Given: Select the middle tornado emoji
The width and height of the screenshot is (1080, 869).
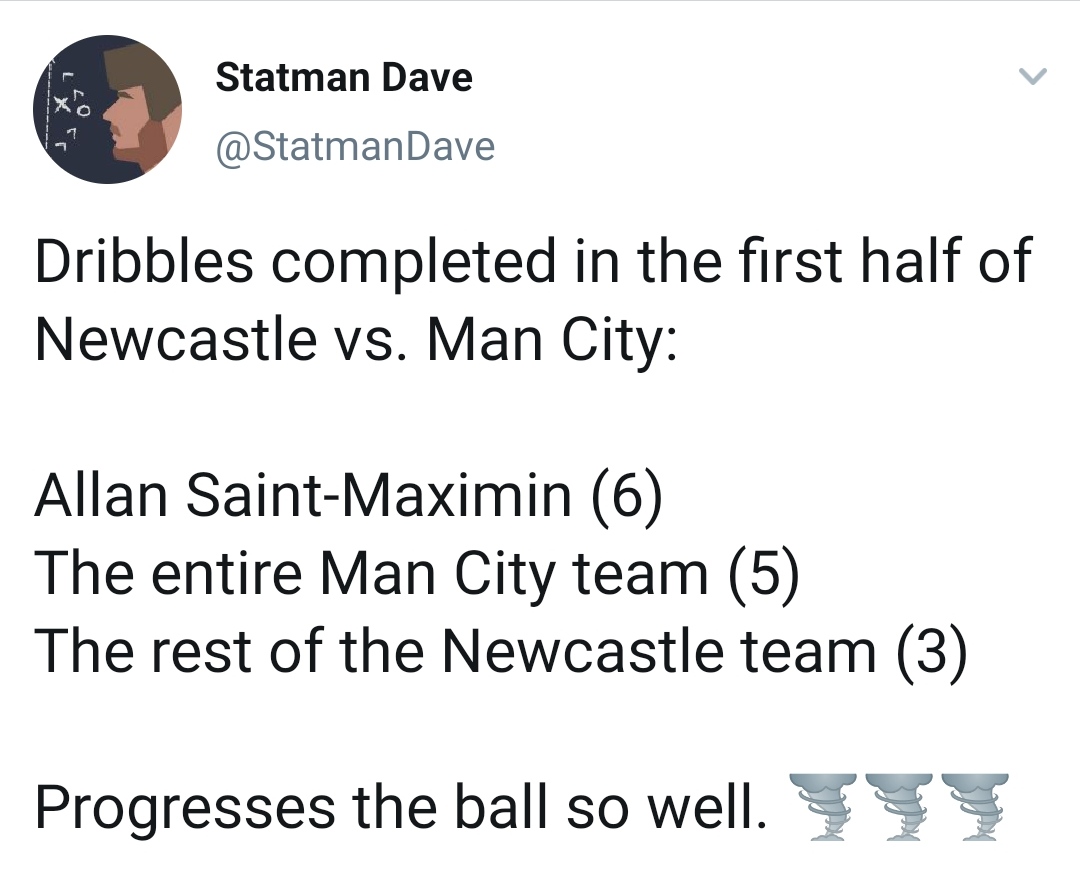Looking at the screenshot, I should tap(899, 806).
